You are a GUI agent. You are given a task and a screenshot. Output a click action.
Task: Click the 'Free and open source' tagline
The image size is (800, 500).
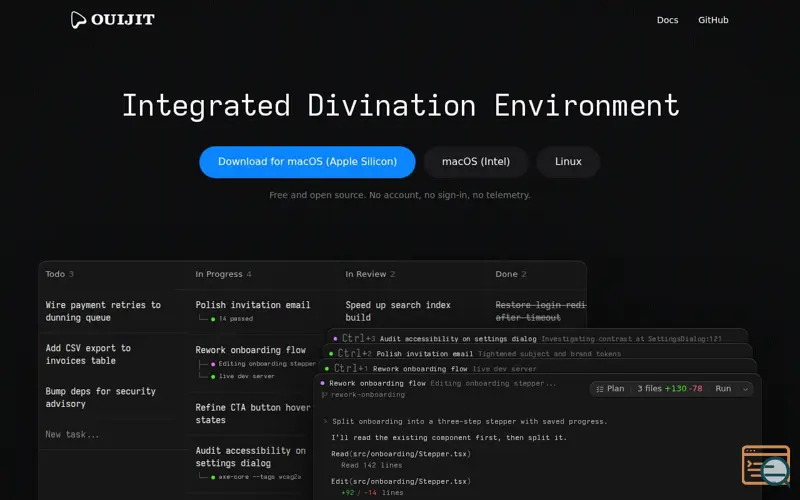[x=399, y=195]
